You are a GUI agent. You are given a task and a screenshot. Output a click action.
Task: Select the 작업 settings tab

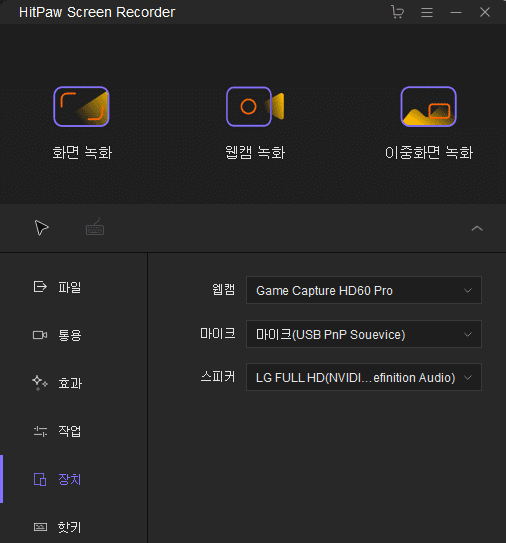(x=57, y=431)
